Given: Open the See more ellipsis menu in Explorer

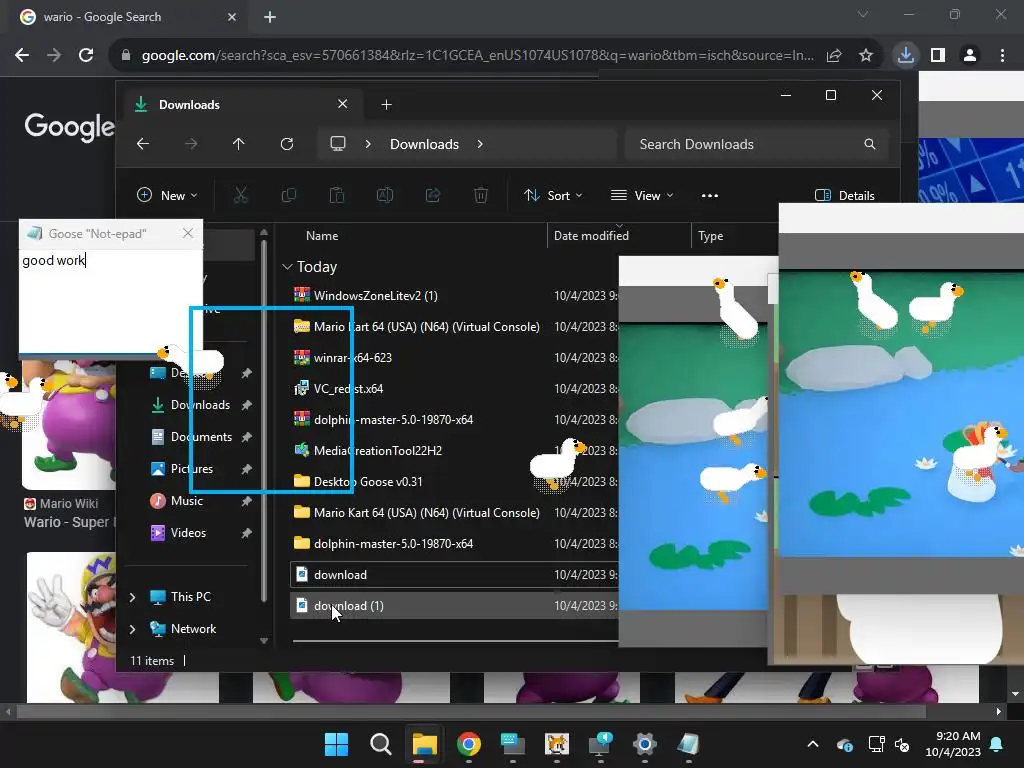Looking at the screenshot, I should 710,195.
